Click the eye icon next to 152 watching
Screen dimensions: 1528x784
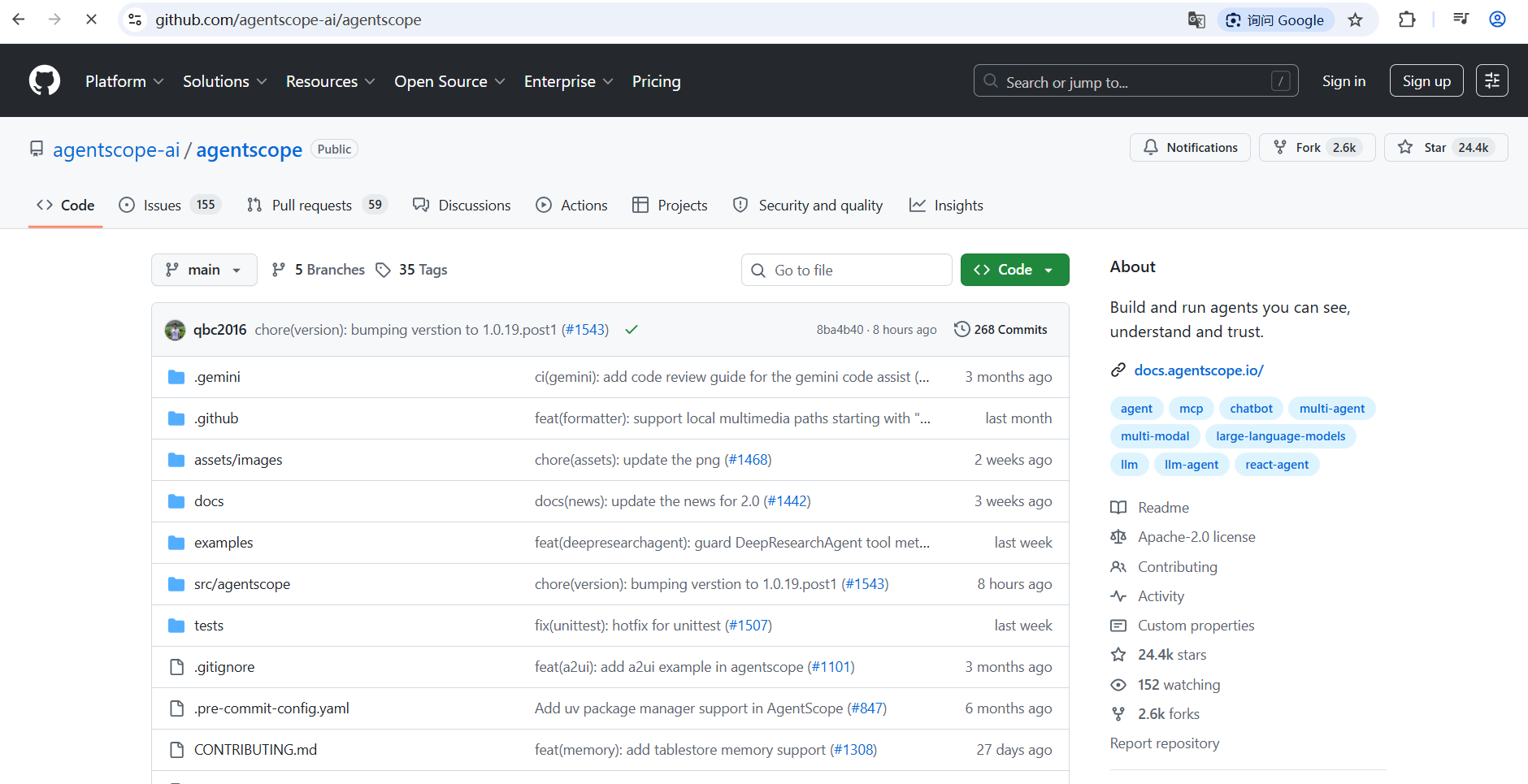[x=1118, y=685]
